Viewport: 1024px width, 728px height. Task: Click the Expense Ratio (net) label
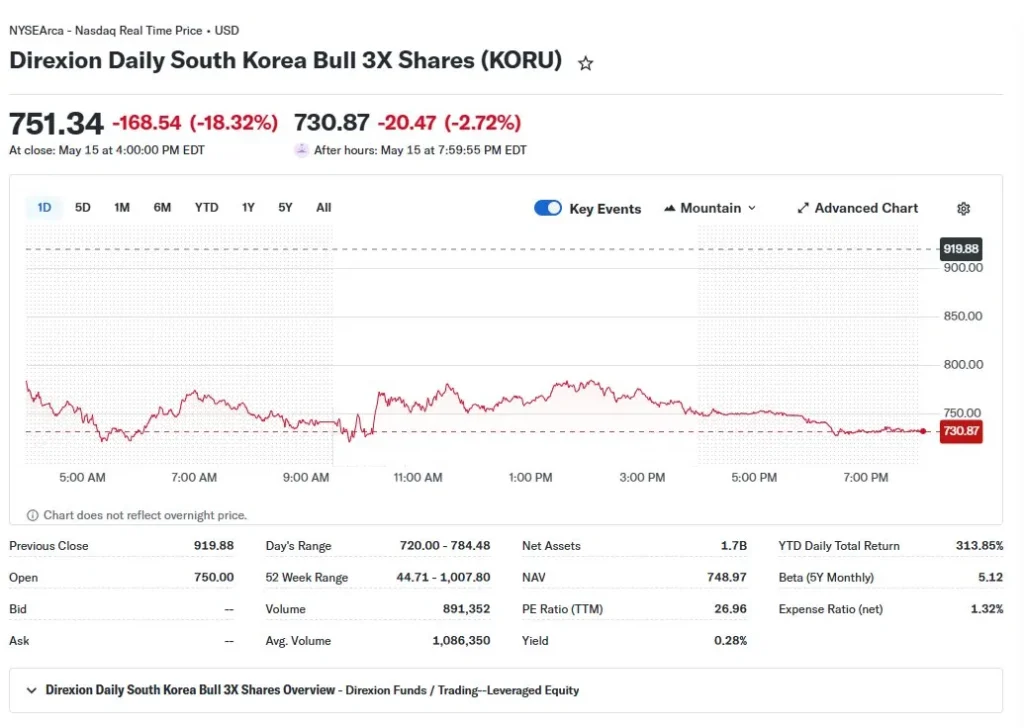pos(831,609)
